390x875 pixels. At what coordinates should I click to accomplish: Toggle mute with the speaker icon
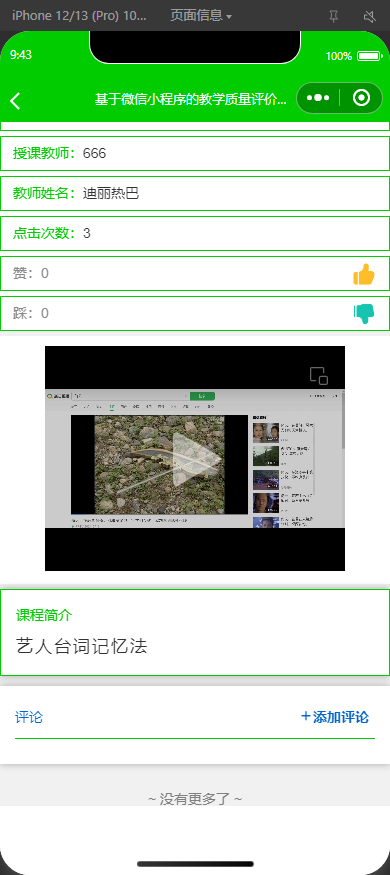(x=369, y=17)
